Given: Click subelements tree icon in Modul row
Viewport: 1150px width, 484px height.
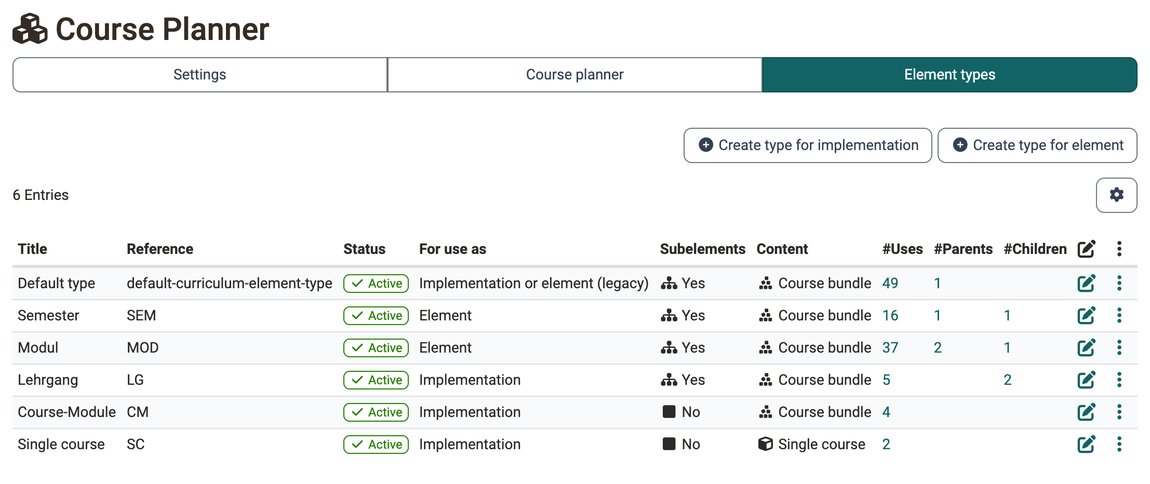Looking at the screenshot, I should coord(668,348).
